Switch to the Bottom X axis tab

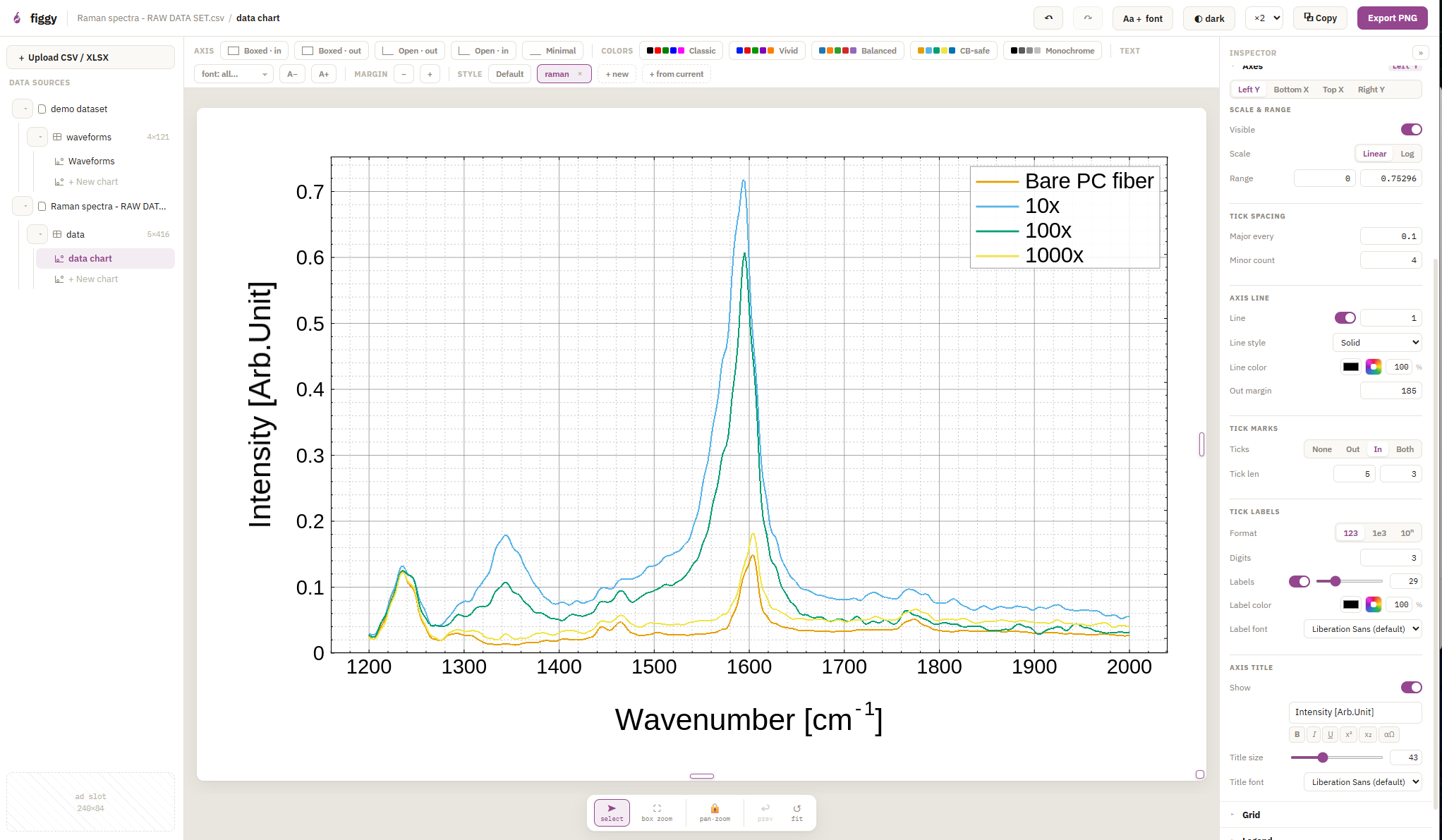click(1290, 90)
